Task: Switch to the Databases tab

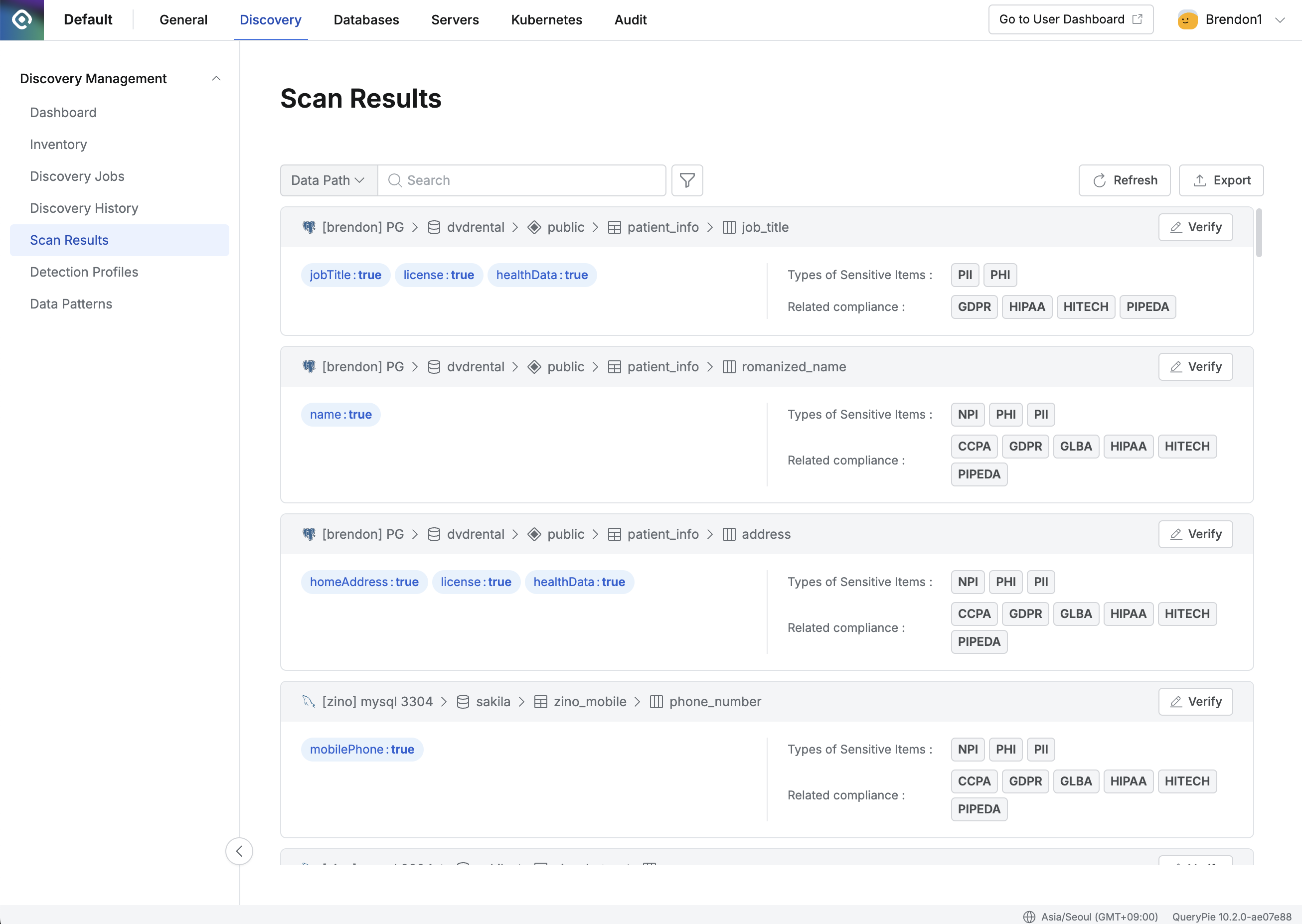Action: [x=366, y=20]
